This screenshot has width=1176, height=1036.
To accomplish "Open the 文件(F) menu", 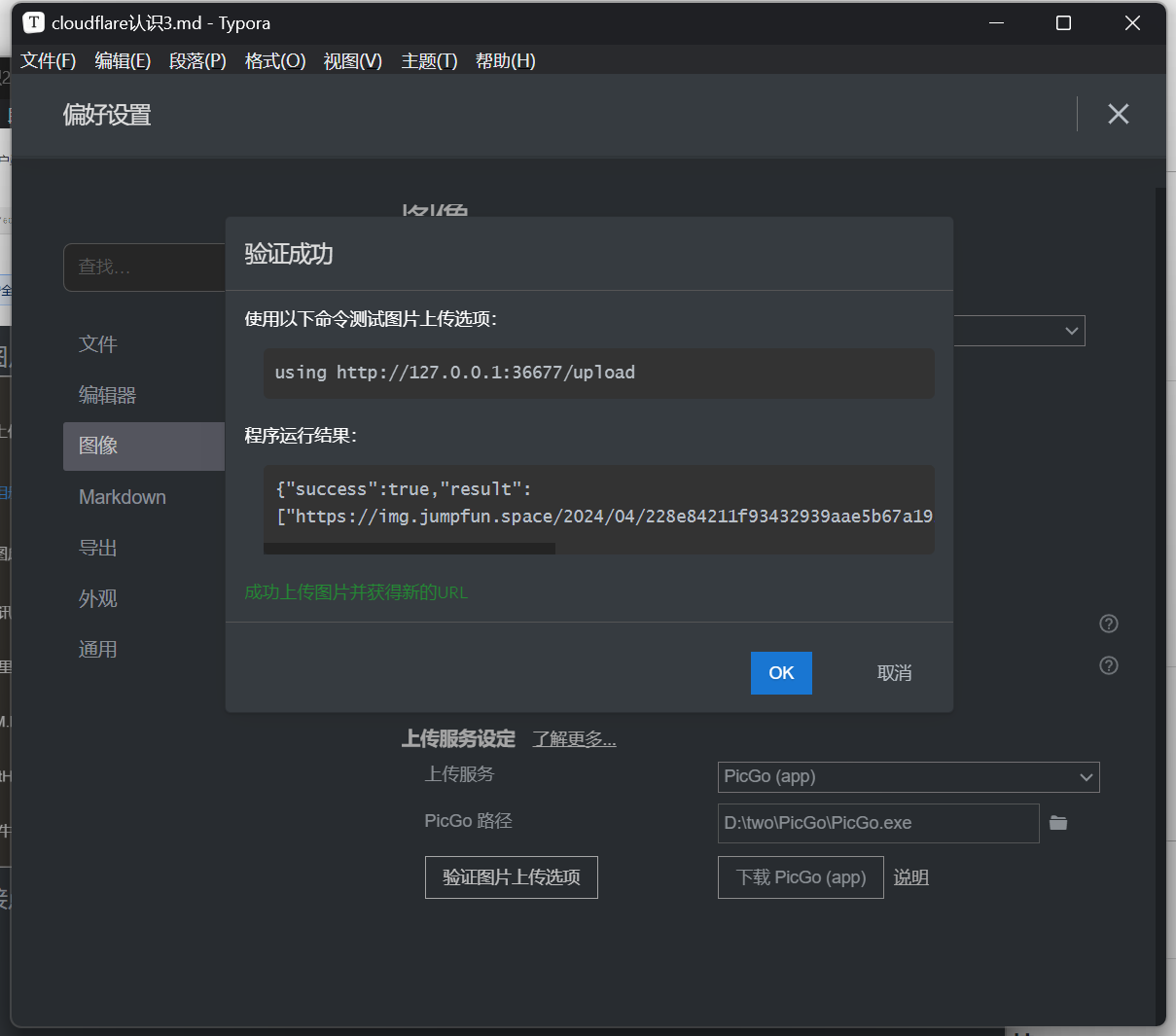I will (49, 60).
